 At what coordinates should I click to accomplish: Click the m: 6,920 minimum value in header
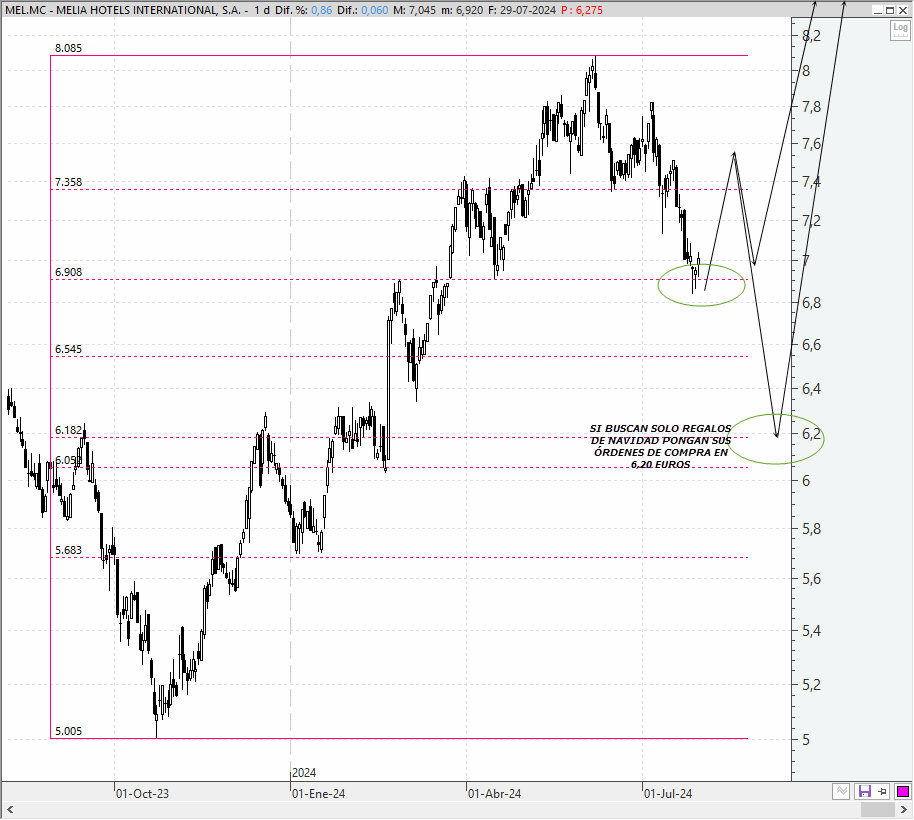(462, 10)
